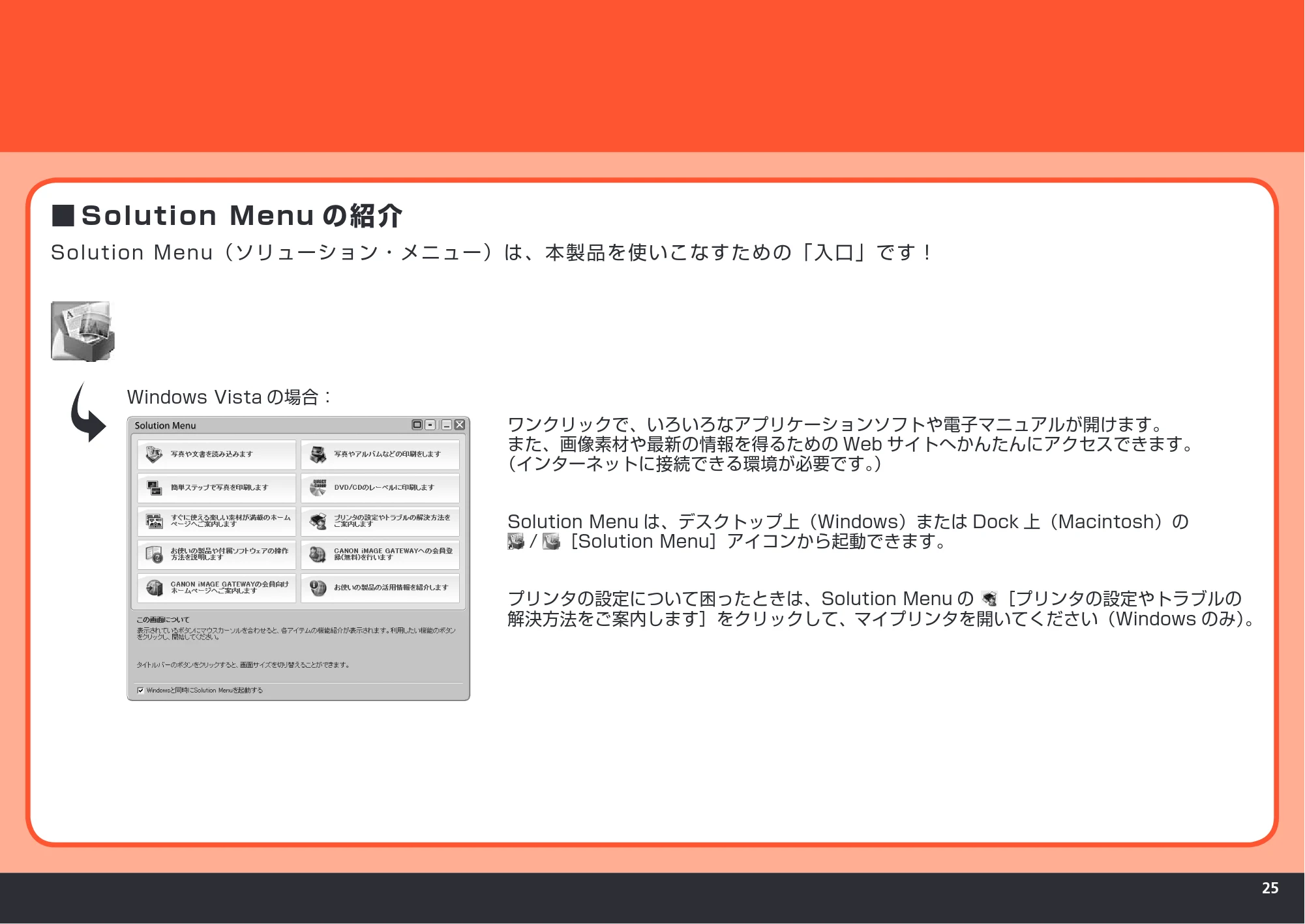This screenshot has height=924, width=1305.
Task: Click the （インターネットに接続できる環境が必要です。） line
Action: pos(695,464)
